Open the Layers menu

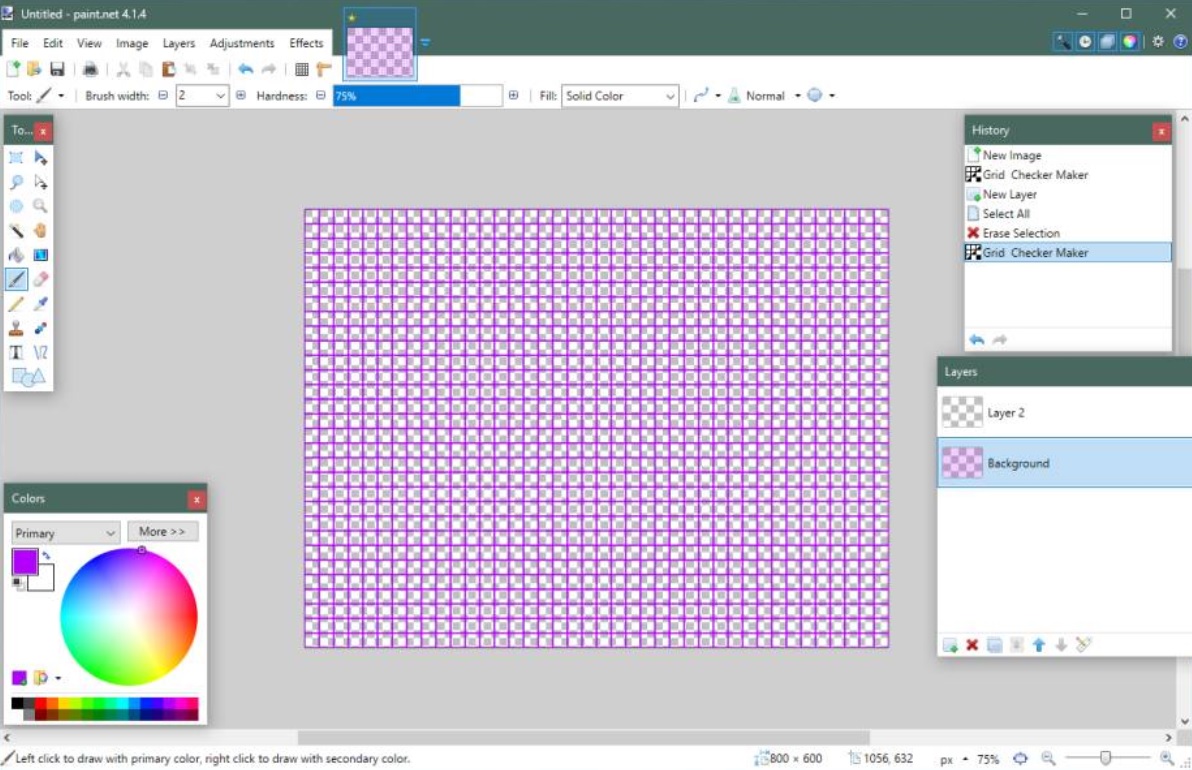[179, 43]
